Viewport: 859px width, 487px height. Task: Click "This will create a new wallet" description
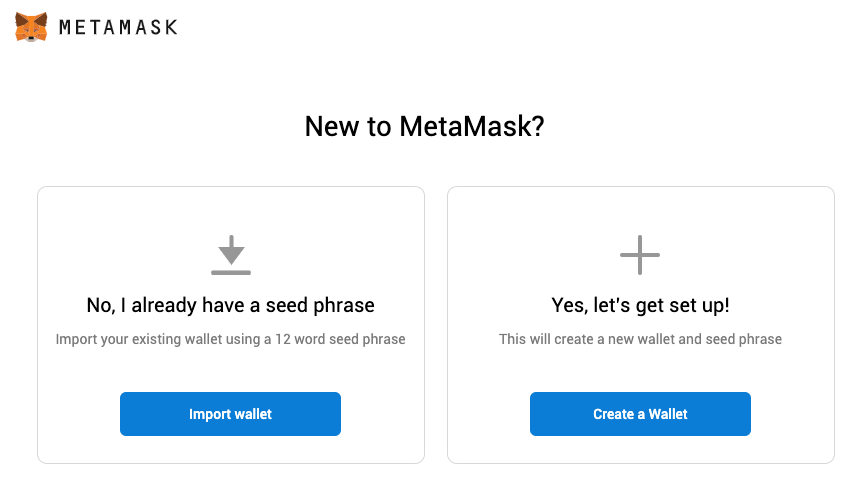tap(640, 339)
